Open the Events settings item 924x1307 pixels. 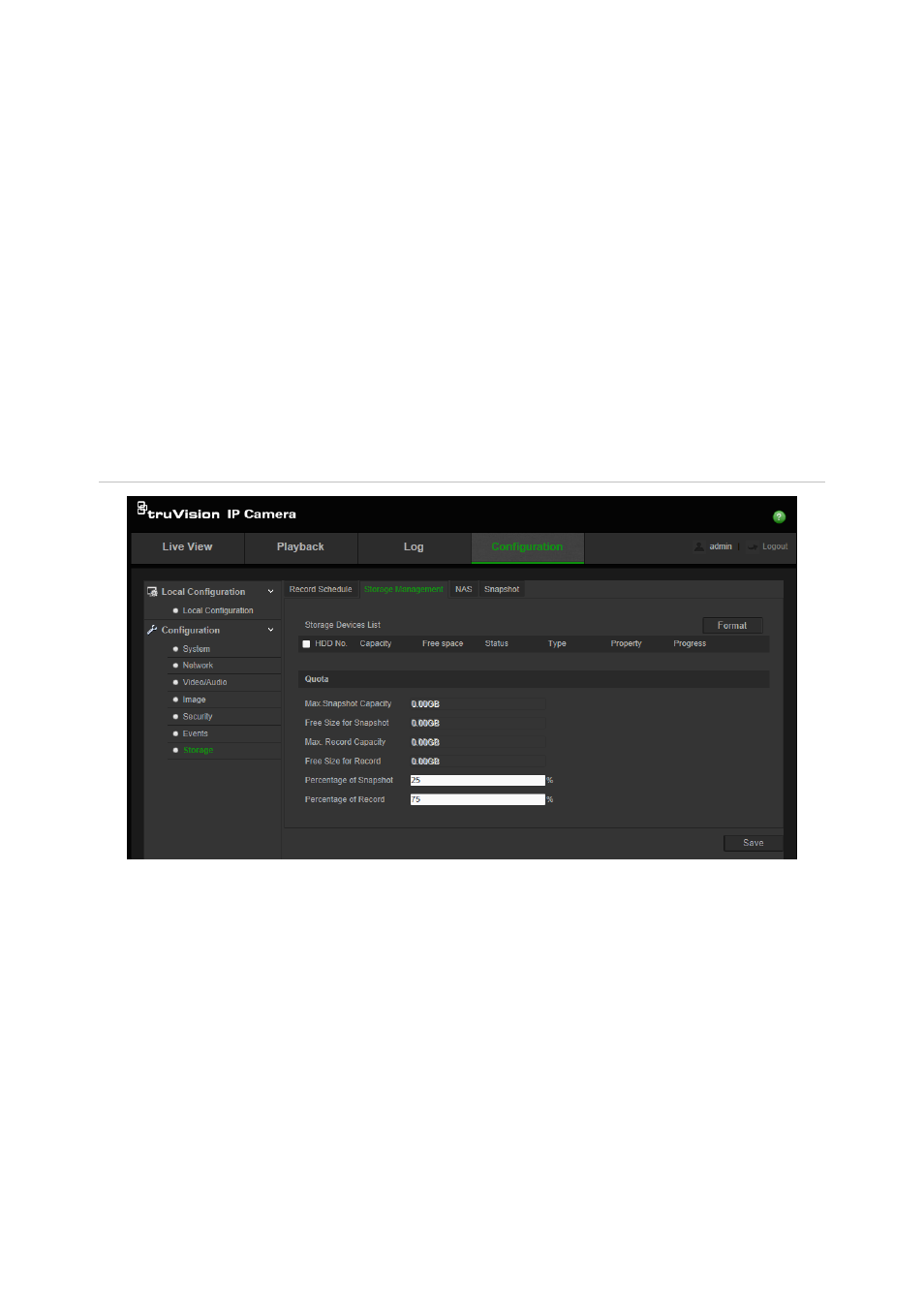click(x=195, y=733)
